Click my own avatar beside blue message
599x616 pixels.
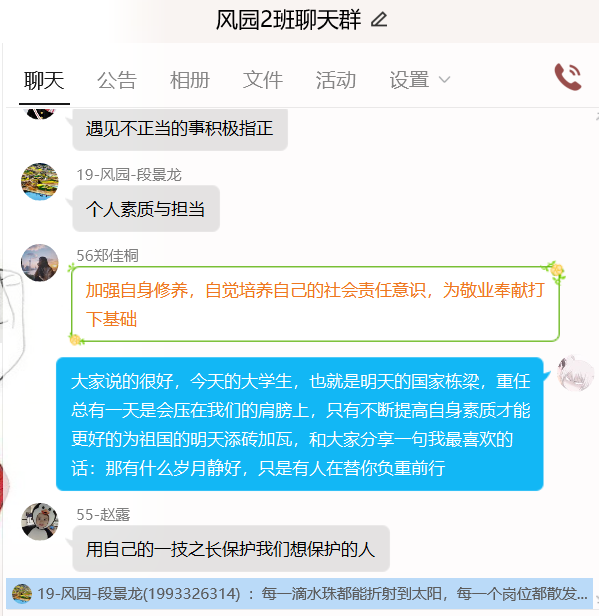(575, 373)
